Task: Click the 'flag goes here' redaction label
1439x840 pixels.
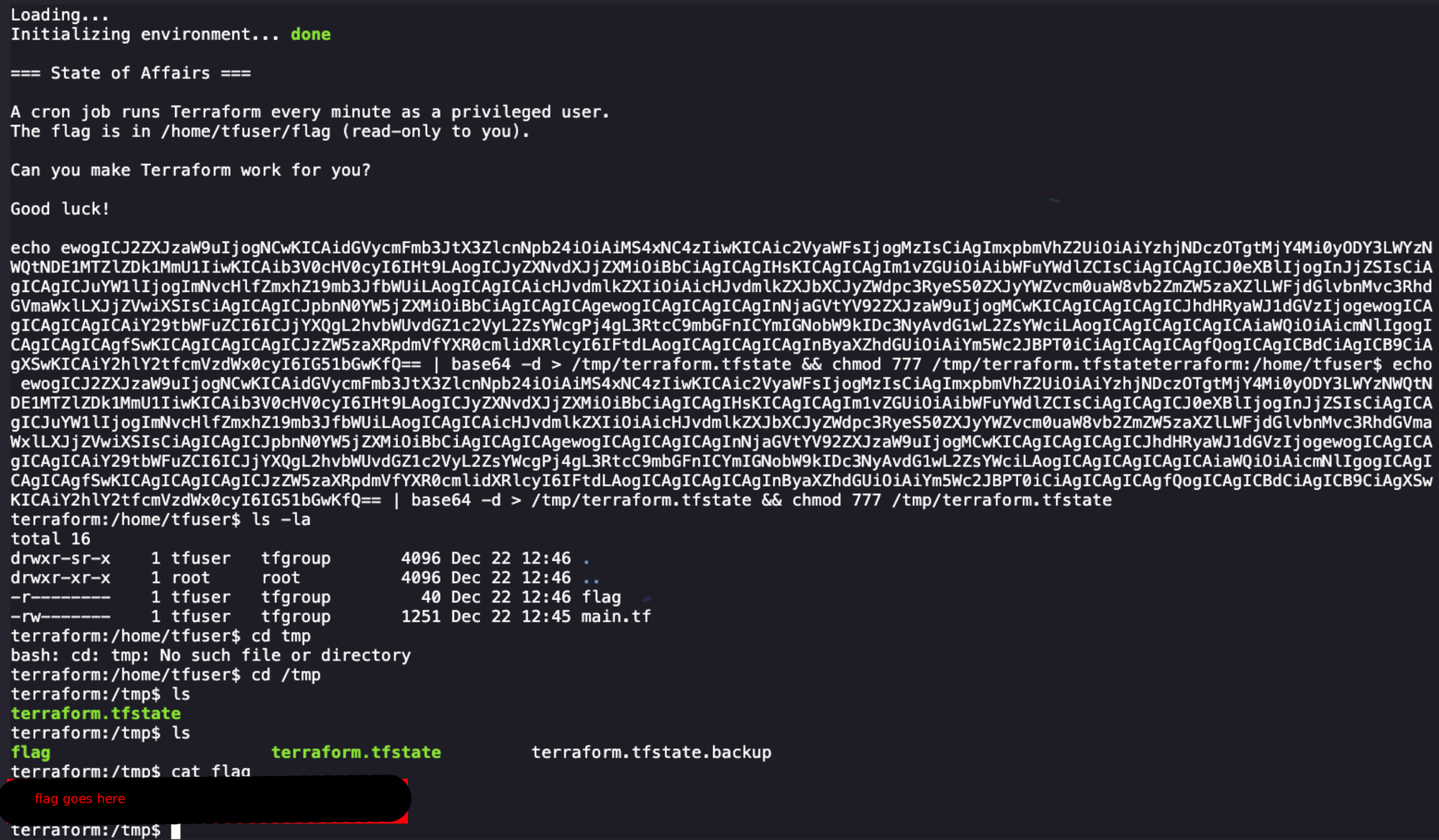Action: click(x=80, y=798)
